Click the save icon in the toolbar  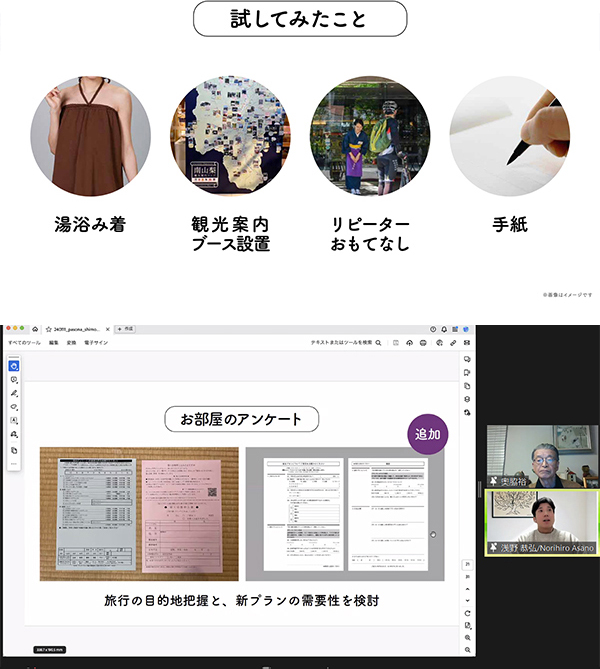click(396, 343)
